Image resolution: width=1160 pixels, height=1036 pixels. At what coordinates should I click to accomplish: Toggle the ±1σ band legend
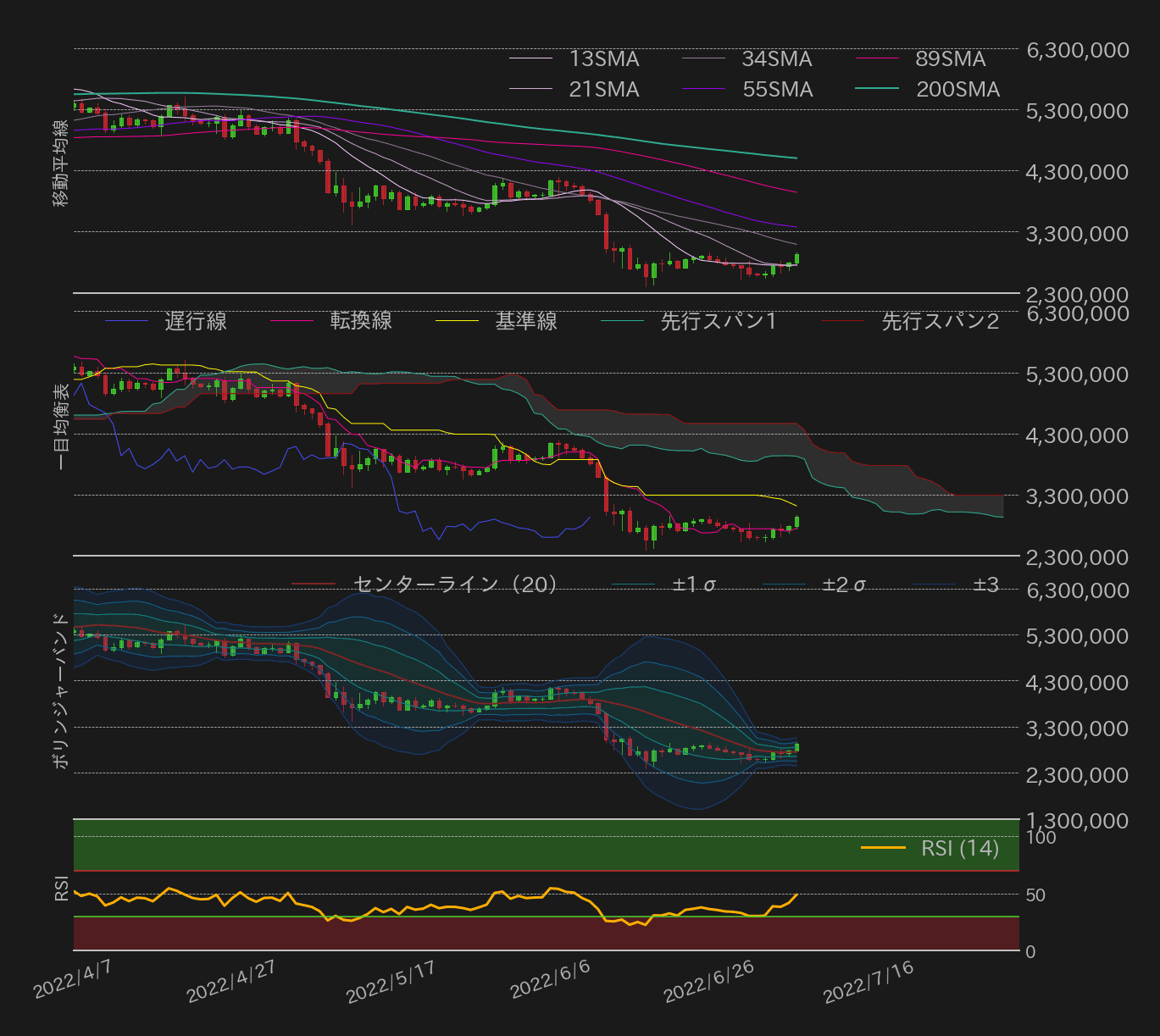click(x=695, y=584)
